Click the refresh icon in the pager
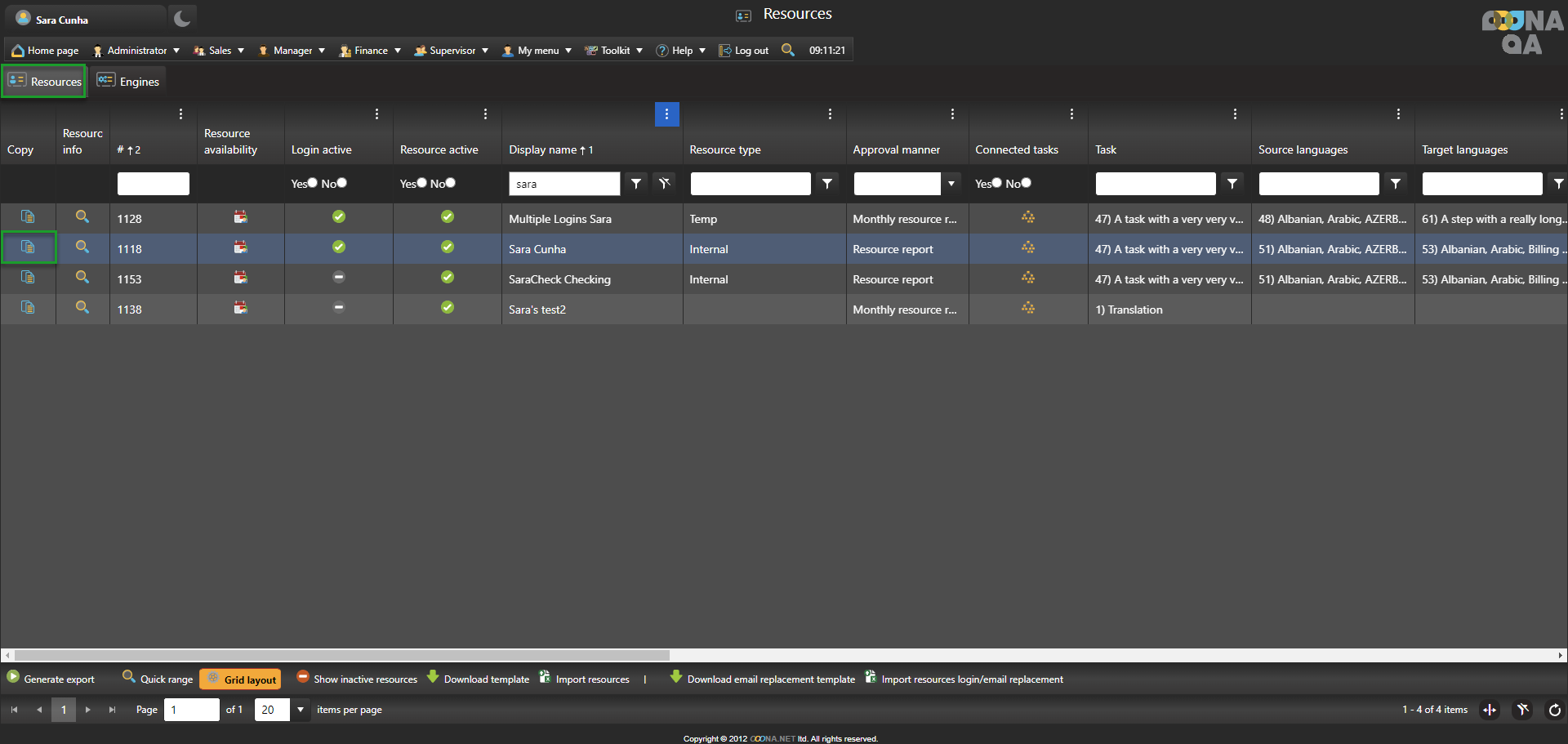 coord(1554,710)
